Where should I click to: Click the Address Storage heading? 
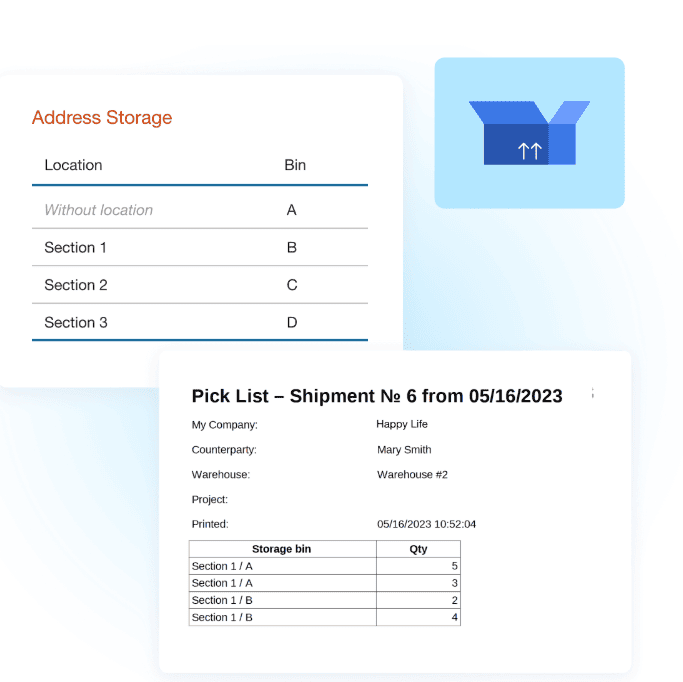click(102, 118)
